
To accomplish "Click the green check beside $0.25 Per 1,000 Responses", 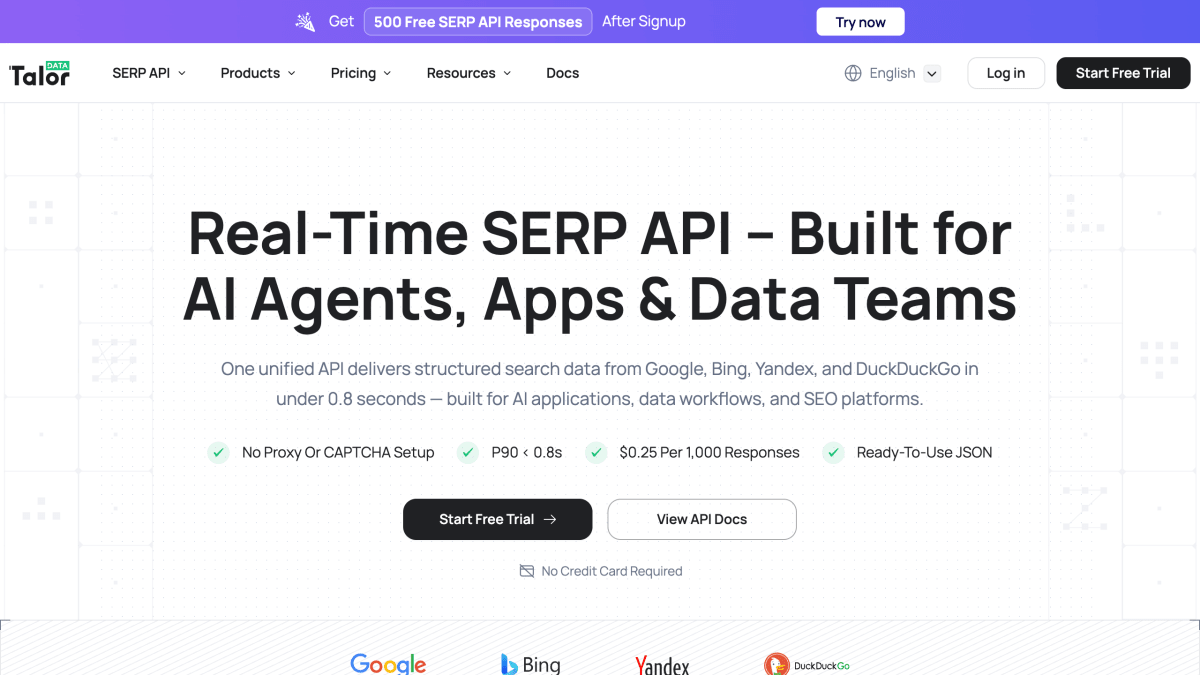I will point(596,453).
